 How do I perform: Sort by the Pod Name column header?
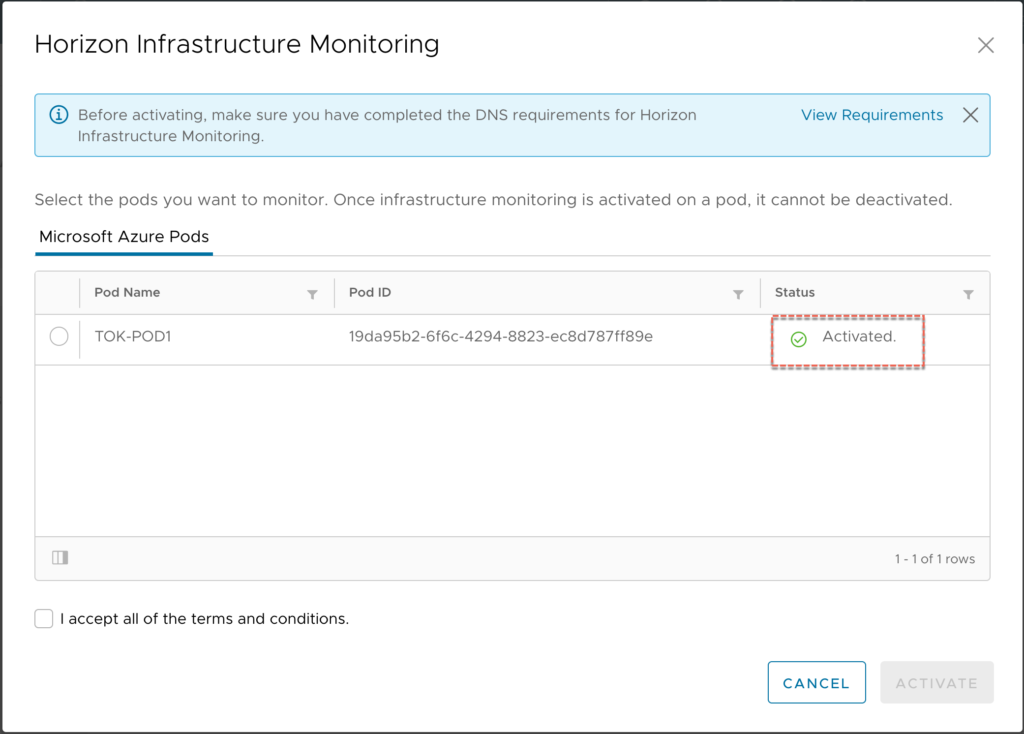pos(128,293)
